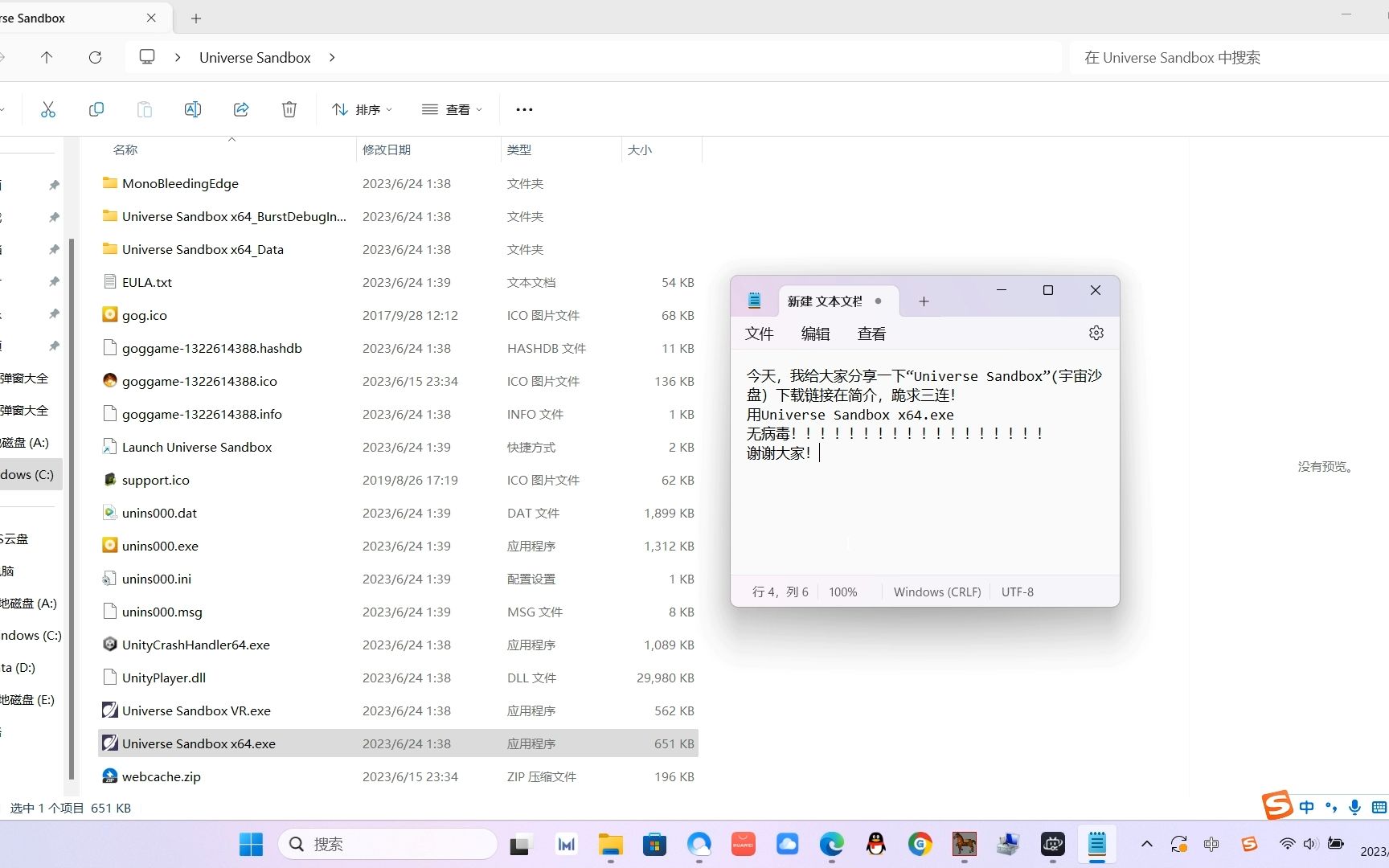Screen dimensions: 1389x868
Task: Rename the selected file via toolbar icon
Action: point(193,109)
